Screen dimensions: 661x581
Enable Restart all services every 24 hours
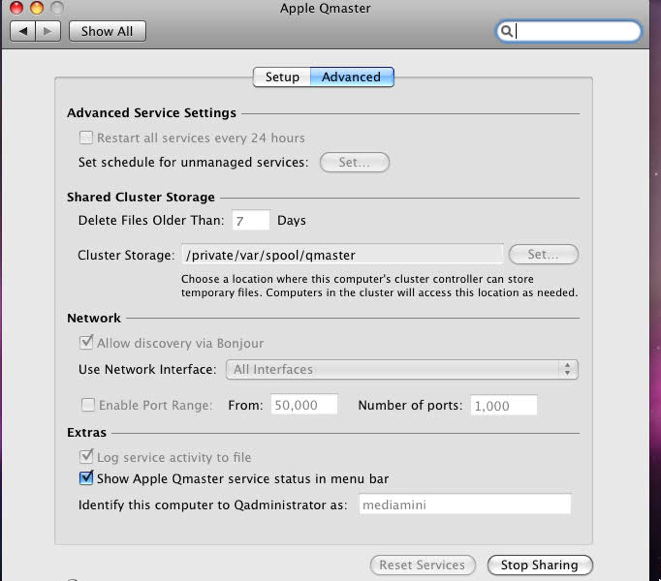point(86,137)
